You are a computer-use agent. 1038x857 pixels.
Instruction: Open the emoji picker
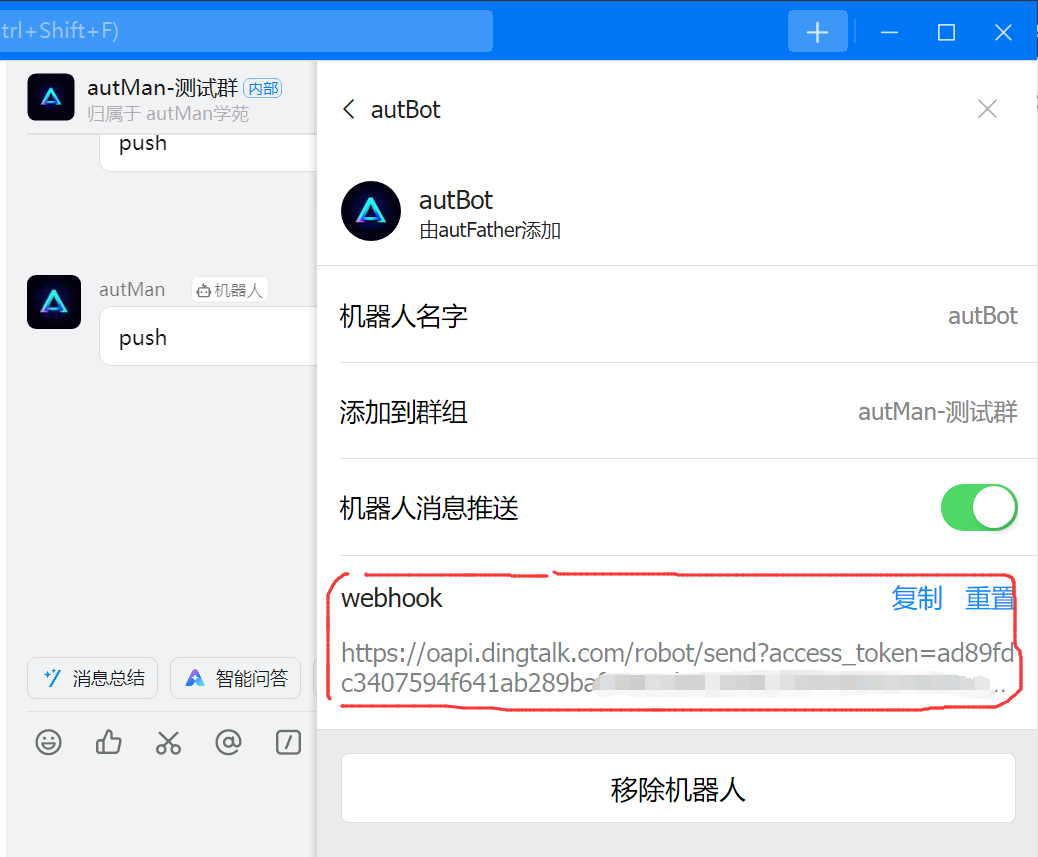coord(48,743)
